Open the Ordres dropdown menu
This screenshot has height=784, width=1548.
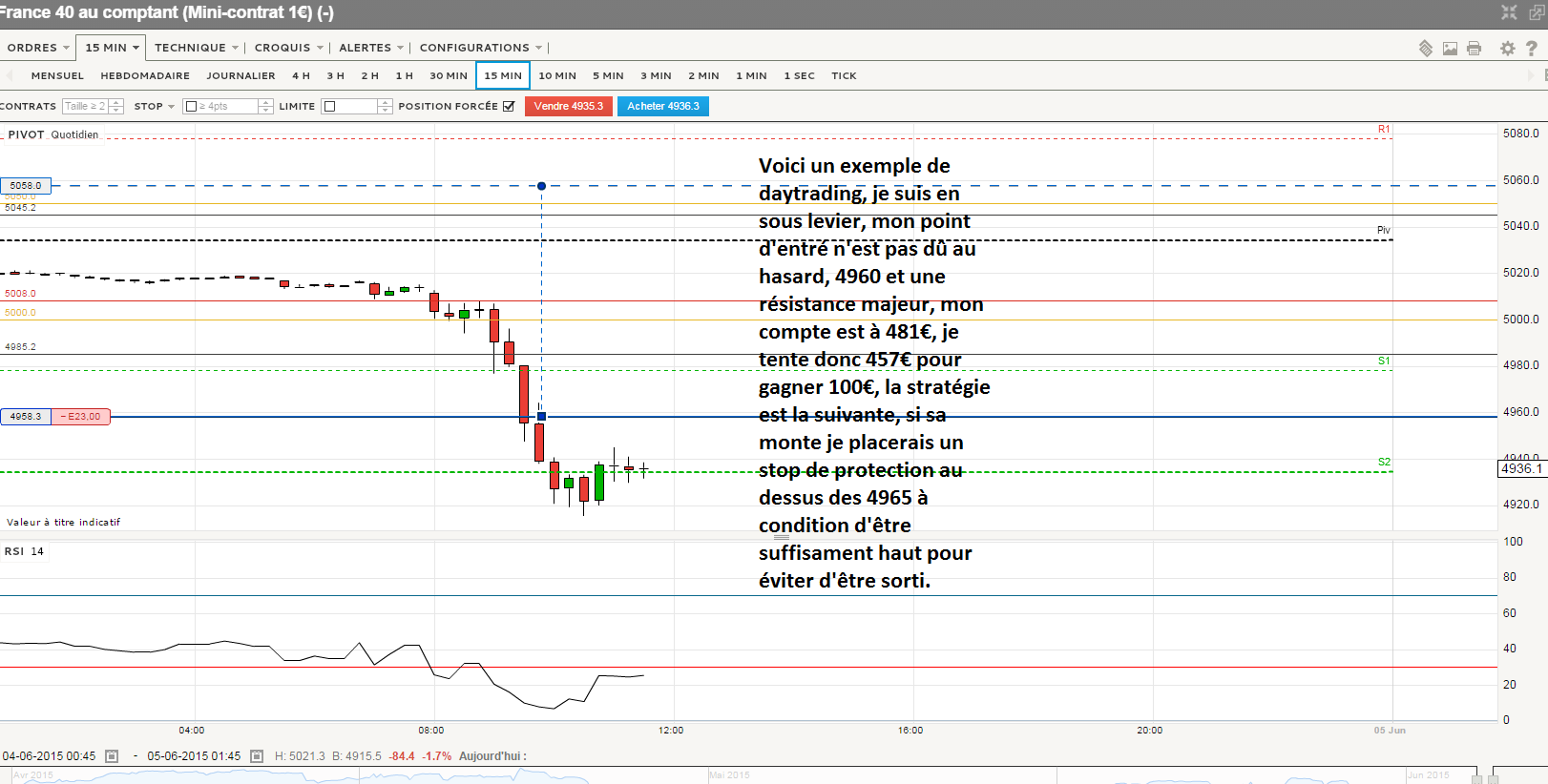click(x=38, y=48)
